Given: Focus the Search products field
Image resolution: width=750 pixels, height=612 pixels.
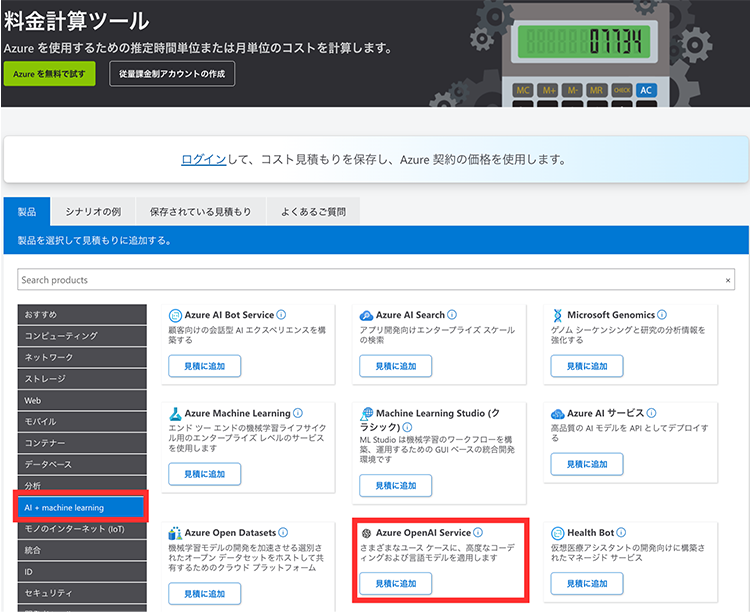Looking at the screenshot, I should [x=376, y=279].
